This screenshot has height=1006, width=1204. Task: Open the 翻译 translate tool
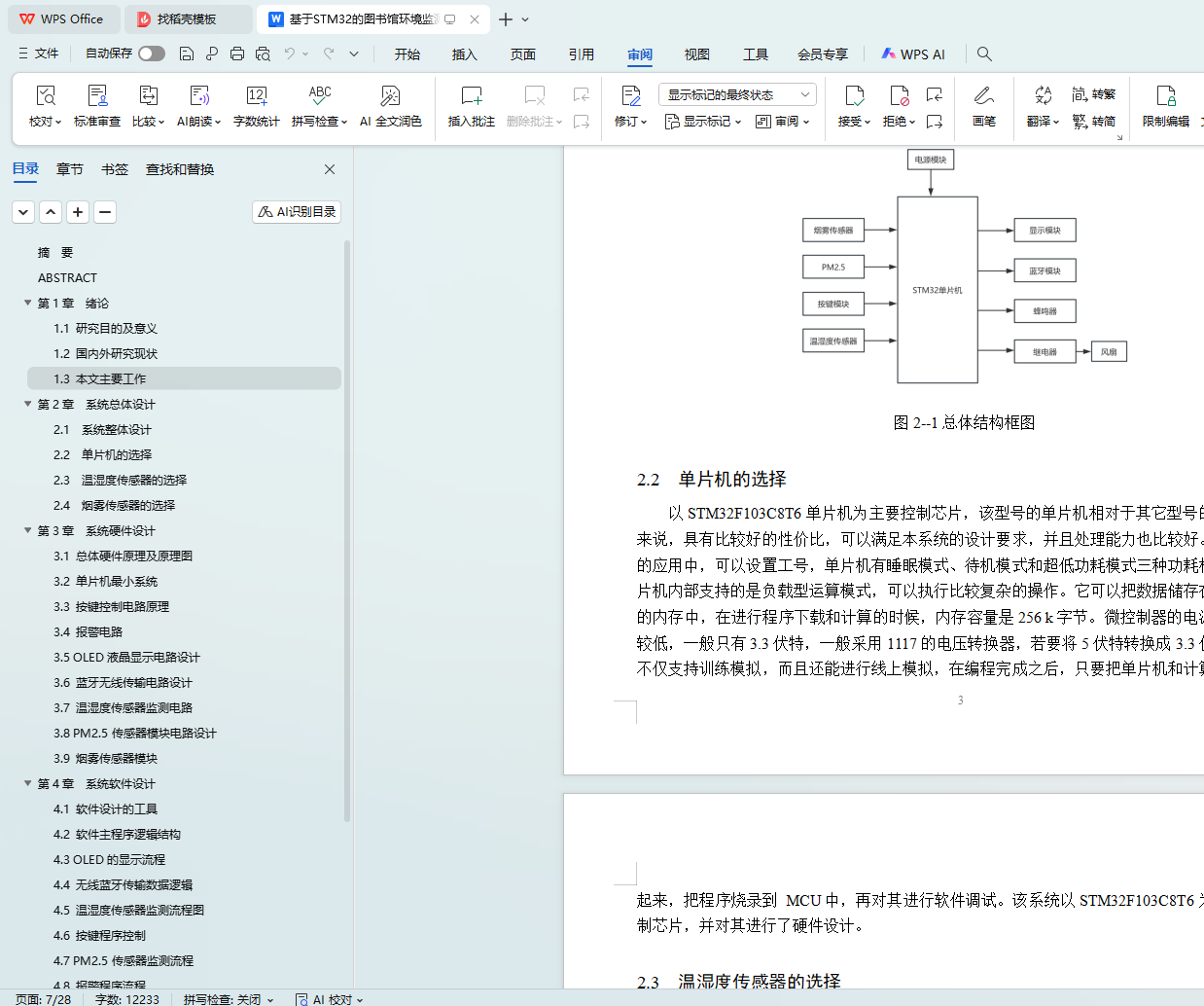coord(1043,107)
